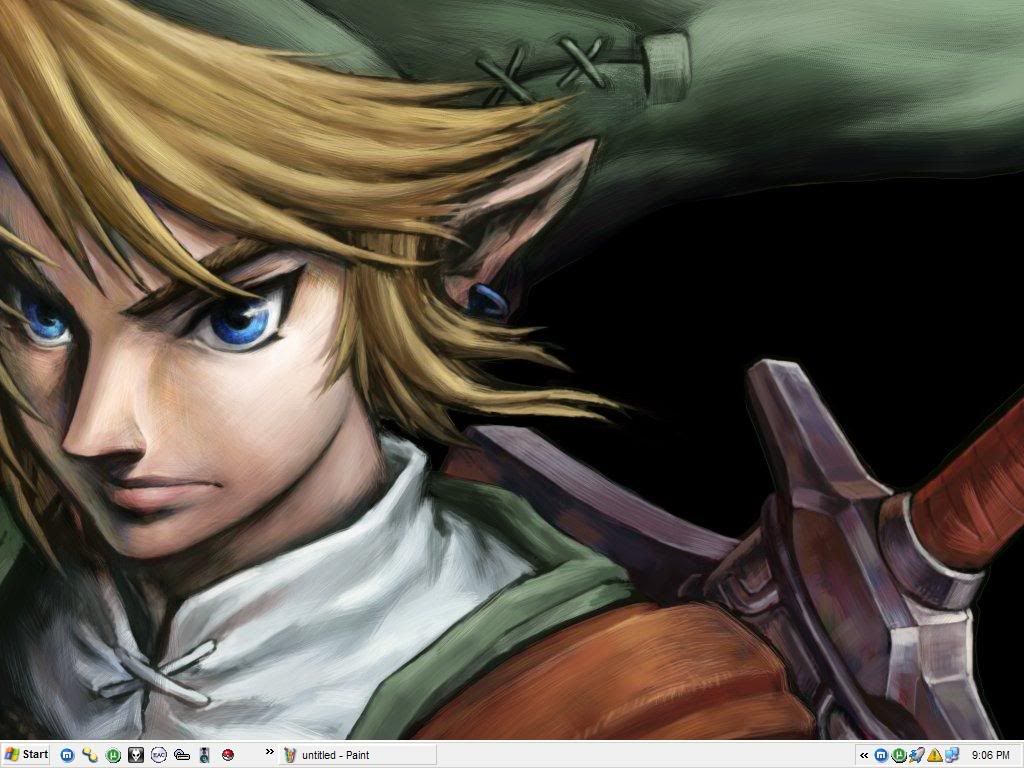Open the yellow linked-circles quick launch icon
Viewport: 1024px width, 768px height.
tap(90, 755)
